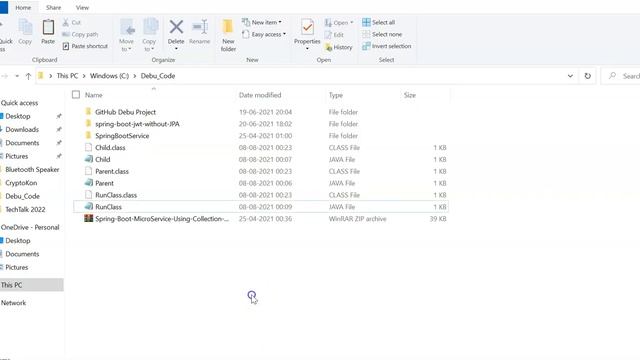Image resolution: width=640 pixels, height=360 pixels.
Task: Click the Parent Java file icon
Action: [x=89, y=183]
